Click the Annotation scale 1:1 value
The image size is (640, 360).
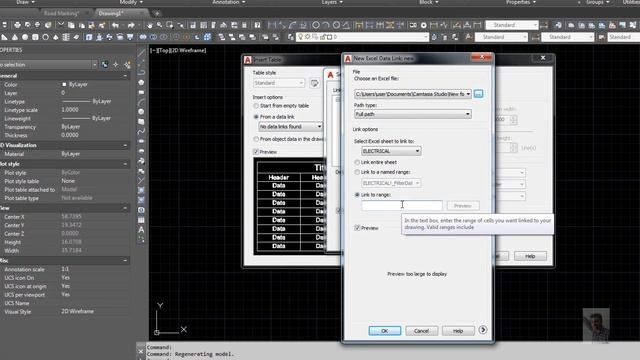[65, 269]
